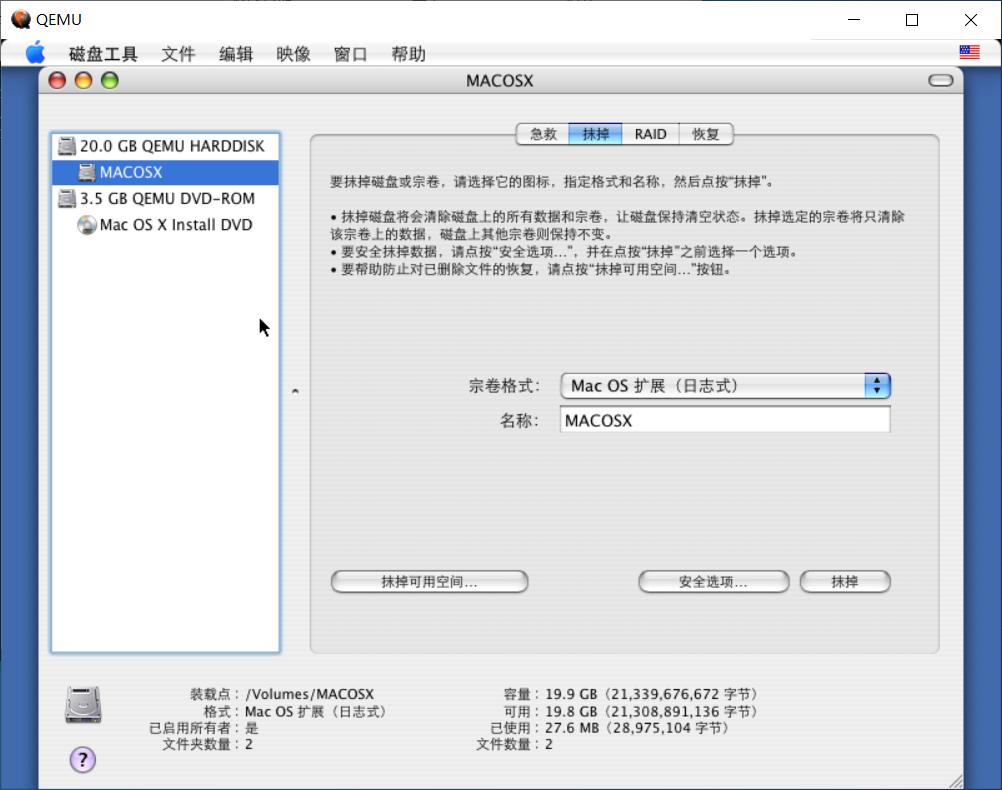Screen dimensions: 1002x790
Task: Switch to the 恢复 tab
Action: tap(707, 133)
